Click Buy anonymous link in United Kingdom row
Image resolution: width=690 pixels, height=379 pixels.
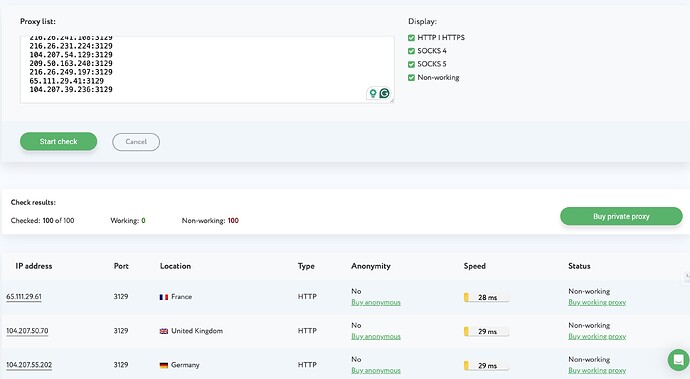point(376,336)
